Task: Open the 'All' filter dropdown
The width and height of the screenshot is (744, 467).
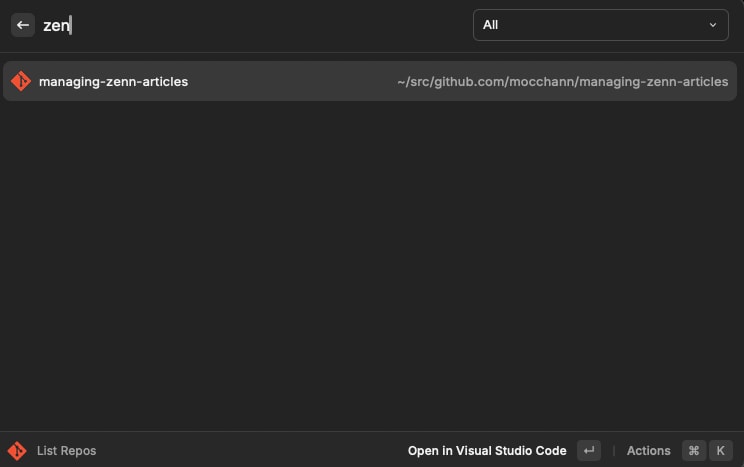Action: coord(600,25)
